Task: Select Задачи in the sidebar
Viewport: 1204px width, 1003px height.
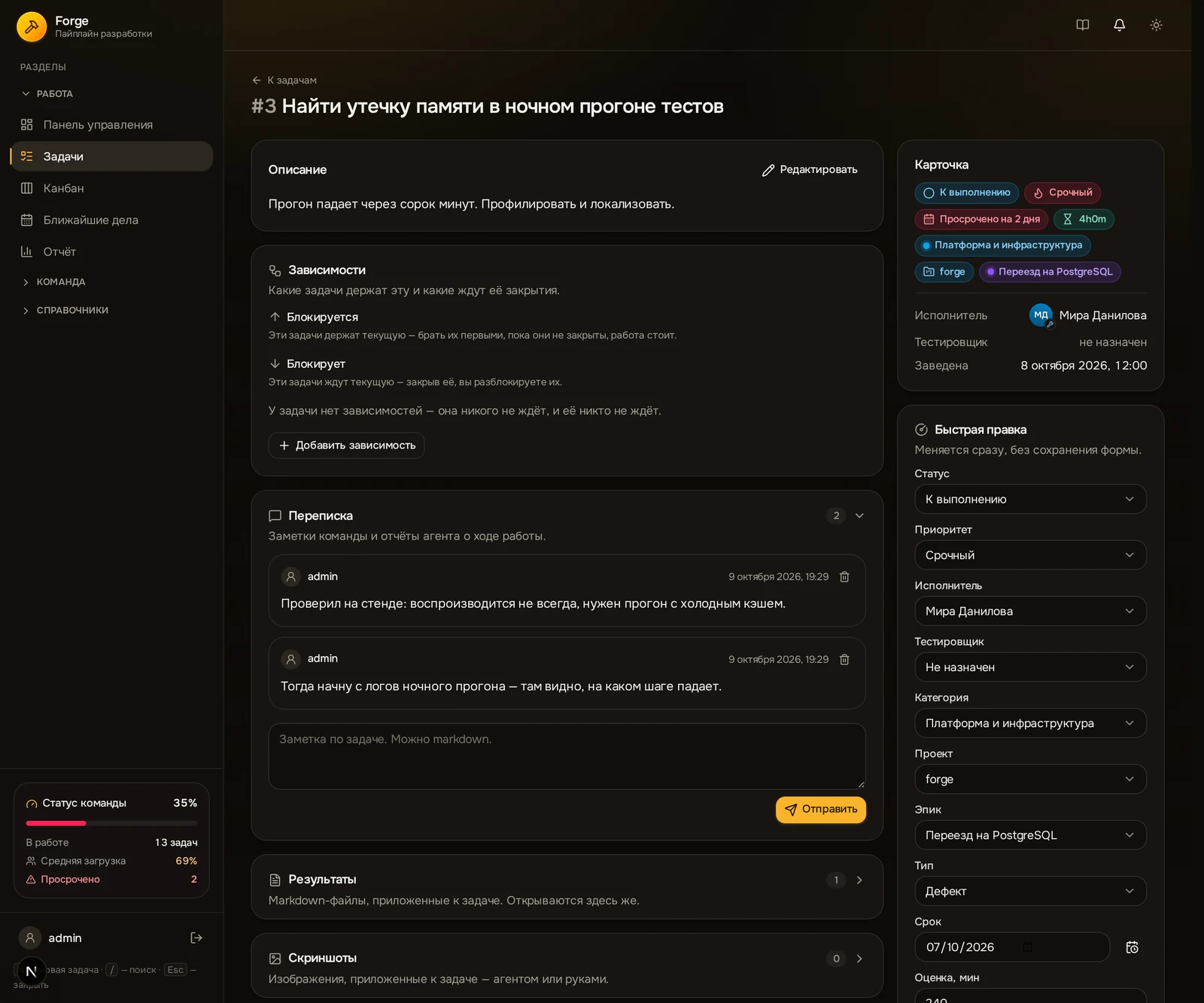Action: click(x=112, y=157)
